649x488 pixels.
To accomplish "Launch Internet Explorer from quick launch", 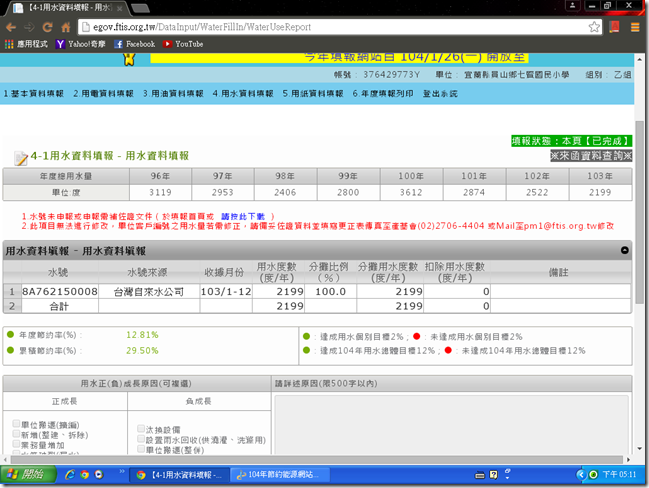I will [x=70, y=474].
